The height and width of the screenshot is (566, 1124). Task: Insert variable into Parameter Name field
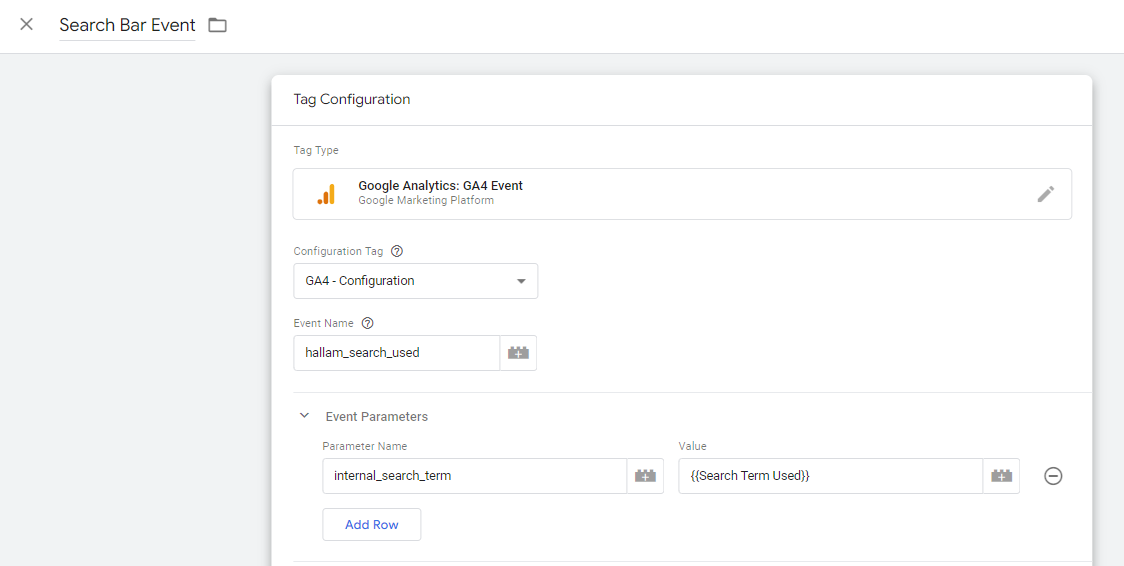coord(645,476)
